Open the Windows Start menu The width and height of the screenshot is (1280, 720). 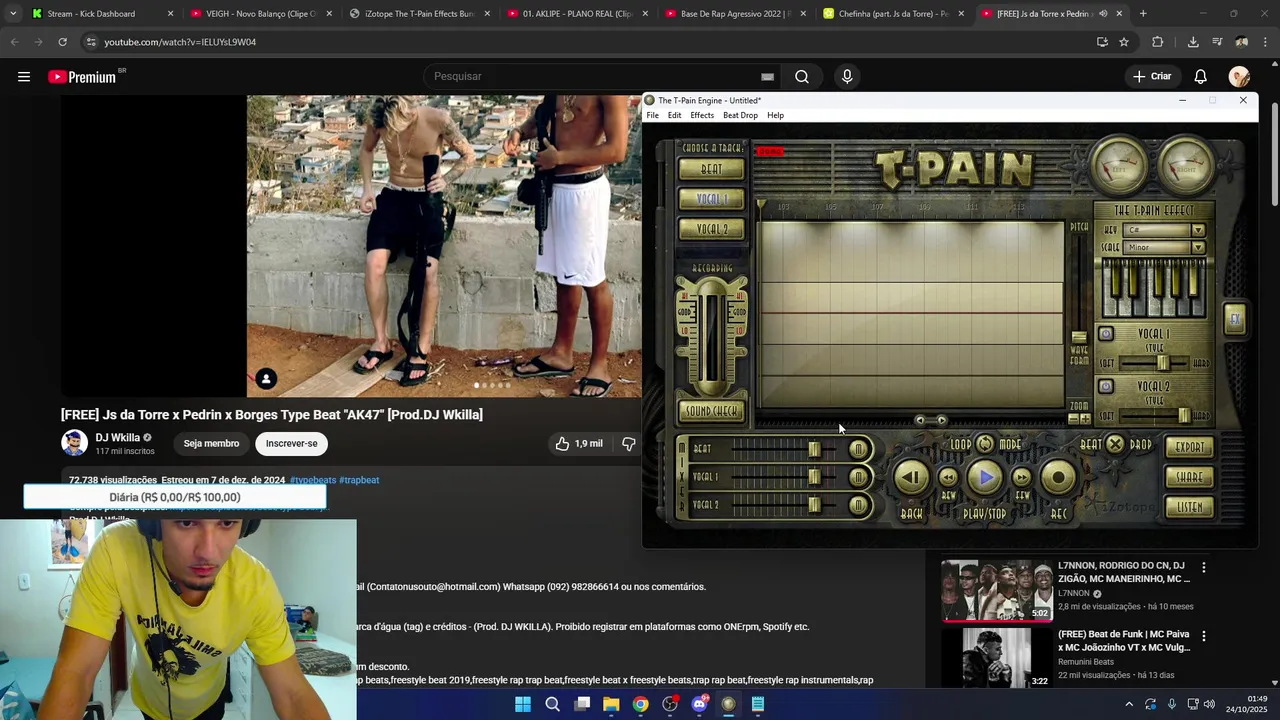(x=523, y=704)
